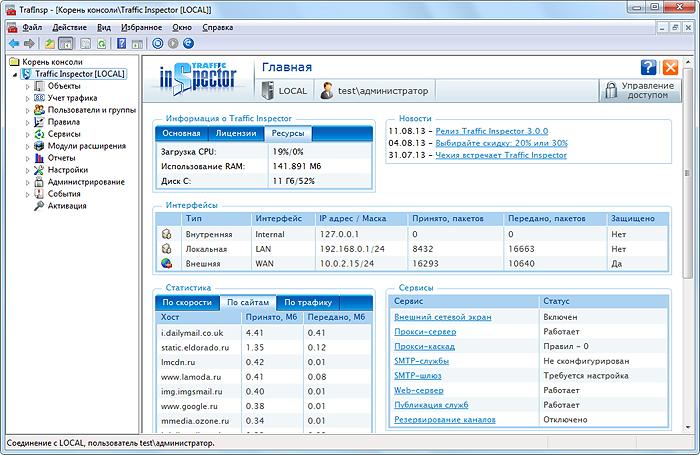Select Модули расширения tree icon
The height and width of the screenshot is (455, 700).
39,146
